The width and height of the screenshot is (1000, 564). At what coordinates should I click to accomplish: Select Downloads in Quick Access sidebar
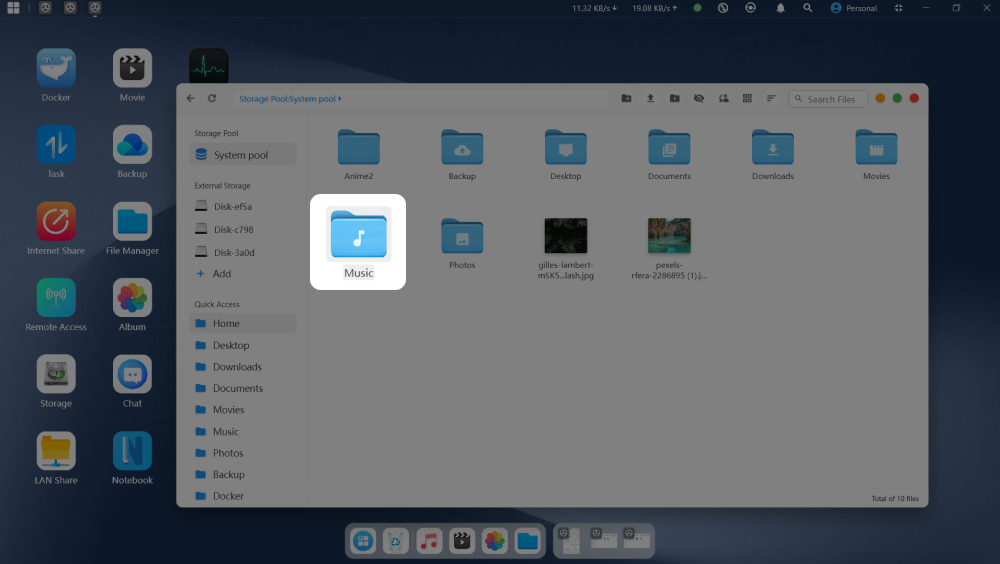coord(237,367)
